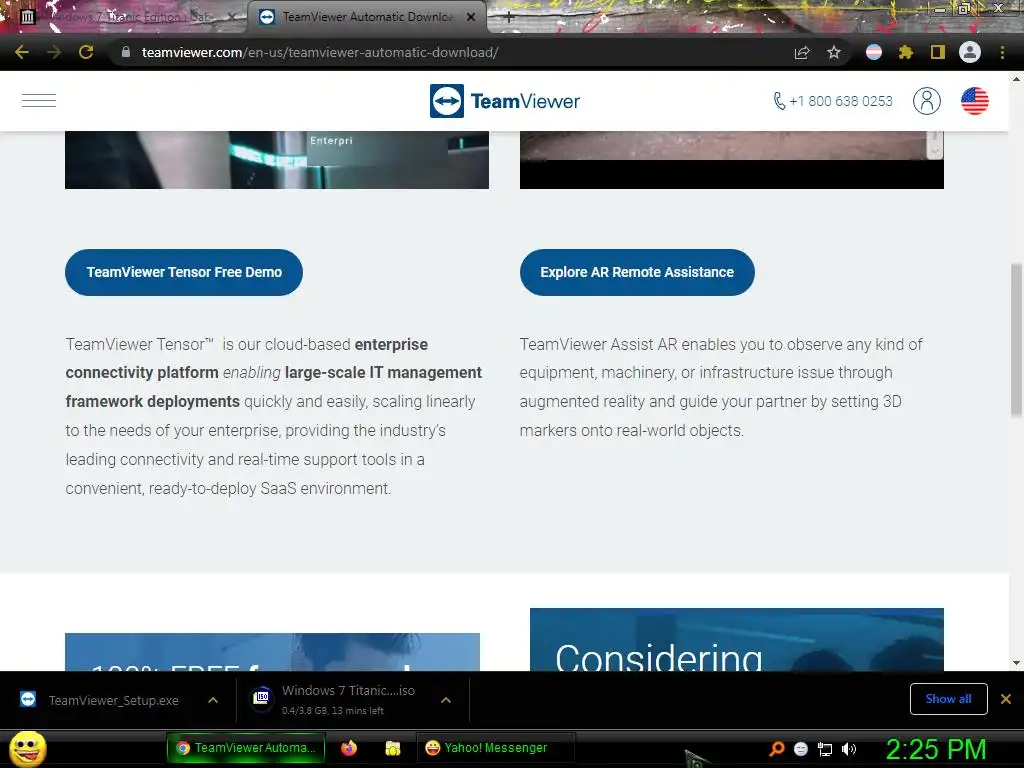Expand the Windows 7 Titanic iso options chevron
The height and width of the screenshot is (768, 1024).
(446, 700)
